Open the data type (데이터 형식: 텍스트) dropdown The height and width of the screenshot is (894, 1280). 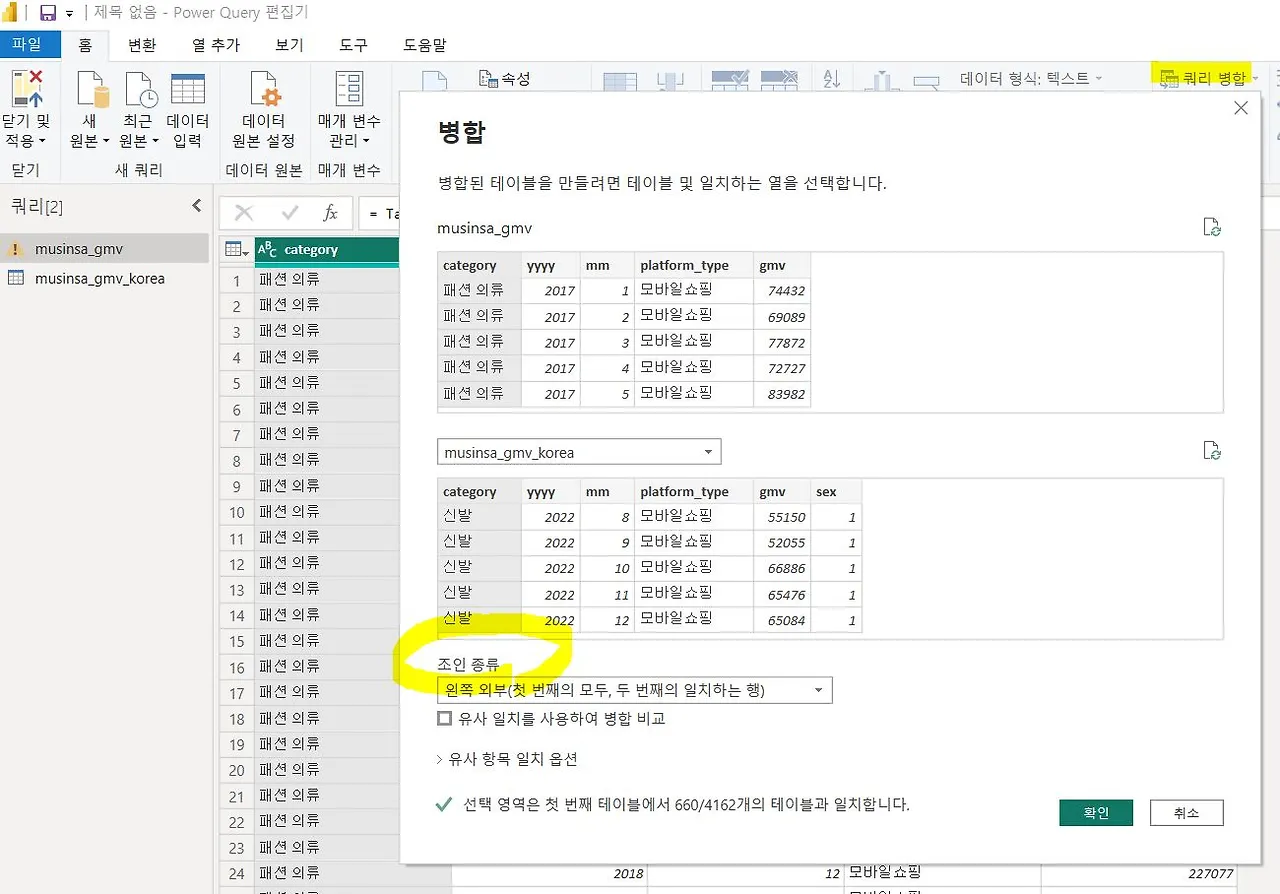1031,78
